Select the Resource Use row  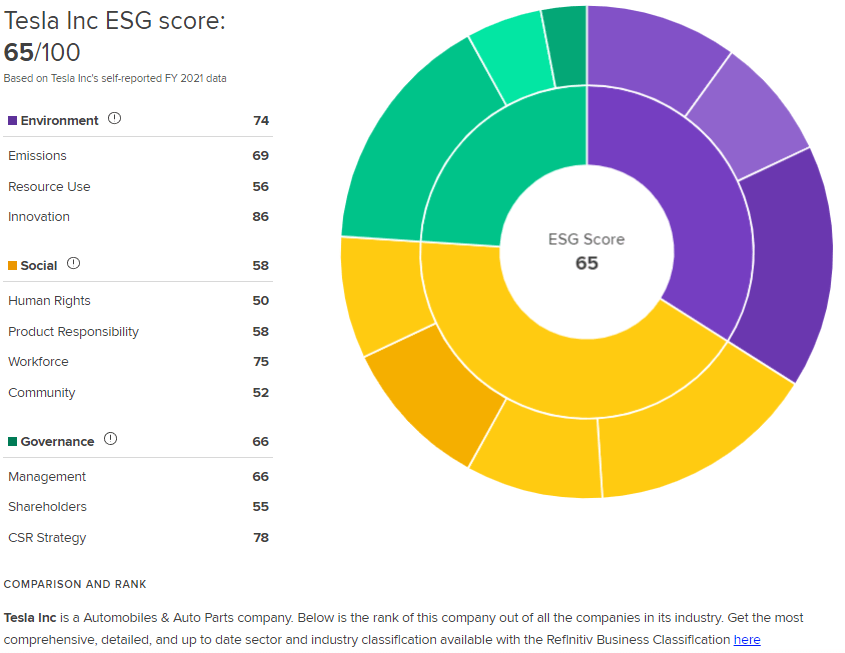click(138, 186)
